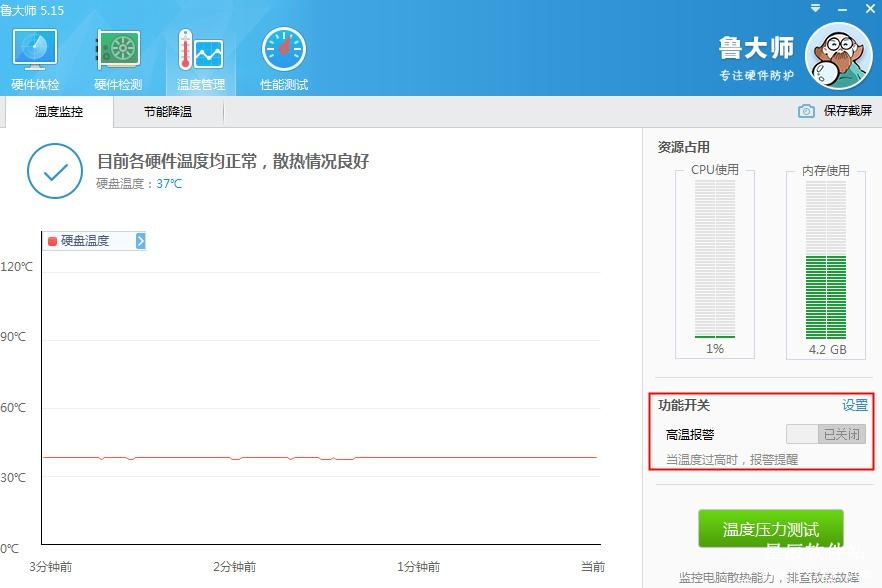Click the 内存使用 memory usage bar

[826, 260]
